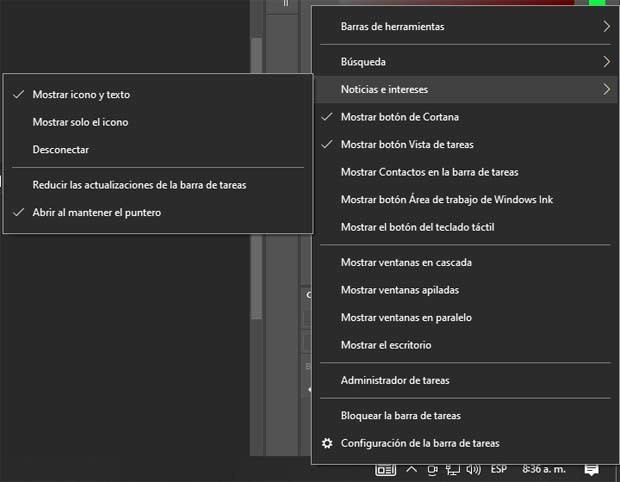Choose Mostrar ventanas en paralelo
The width and height of the screenshot is (620, 482).
[465, 318]
